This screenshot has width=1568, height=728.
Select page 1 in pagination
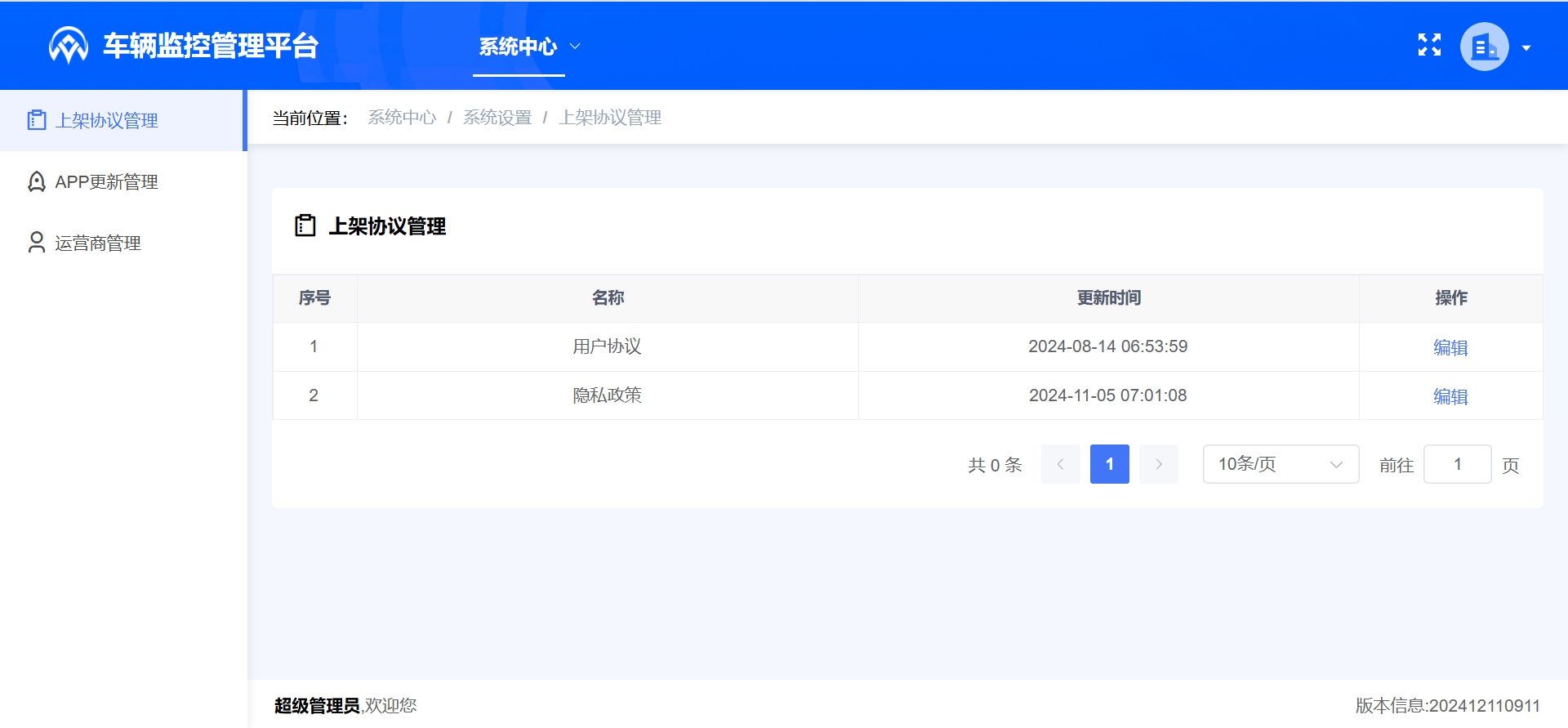(1110, 464)
